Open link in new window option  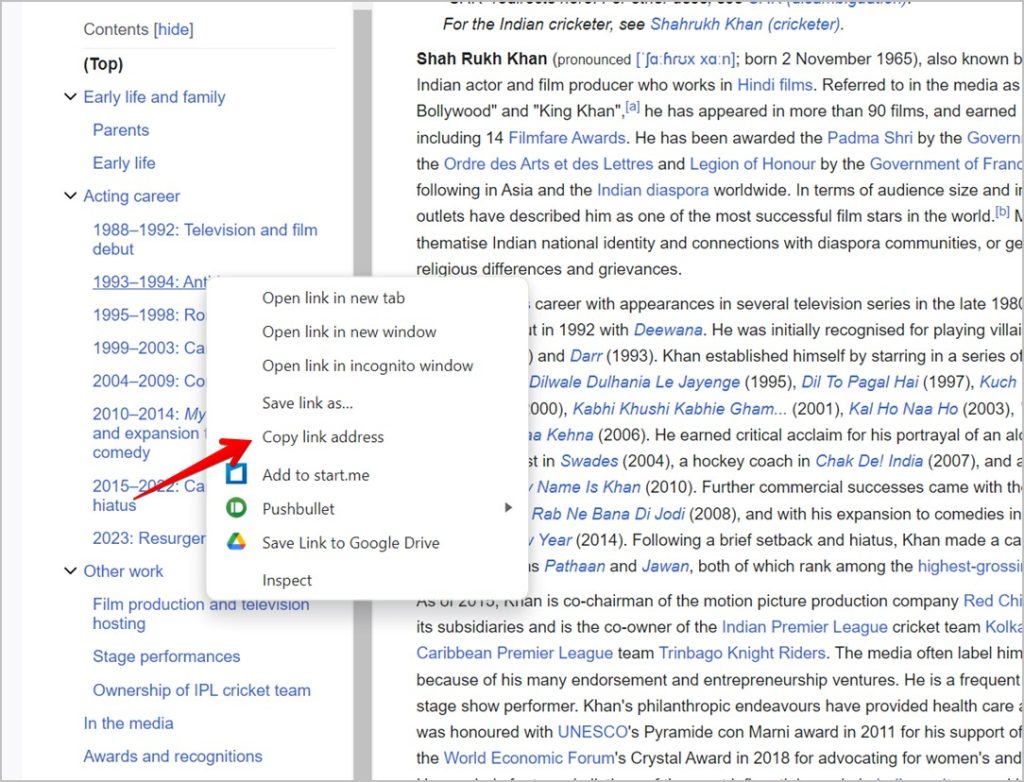pos(349,332)
